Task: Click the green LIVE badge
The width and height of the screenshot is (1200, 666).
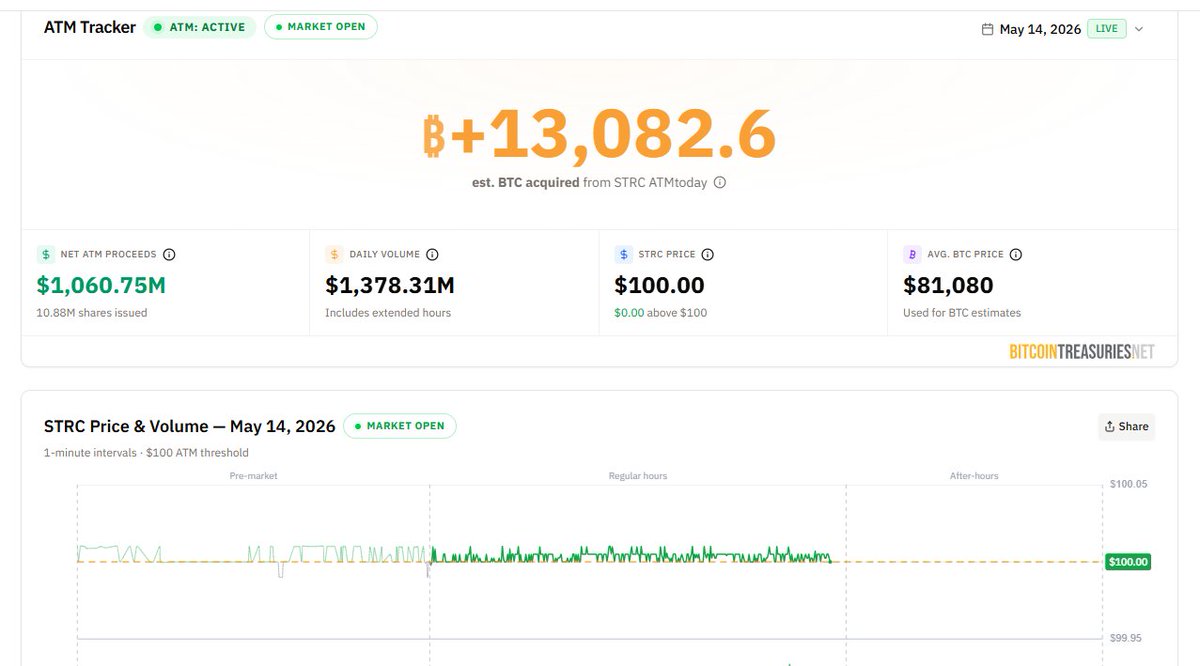Action: pos(1107,29)
